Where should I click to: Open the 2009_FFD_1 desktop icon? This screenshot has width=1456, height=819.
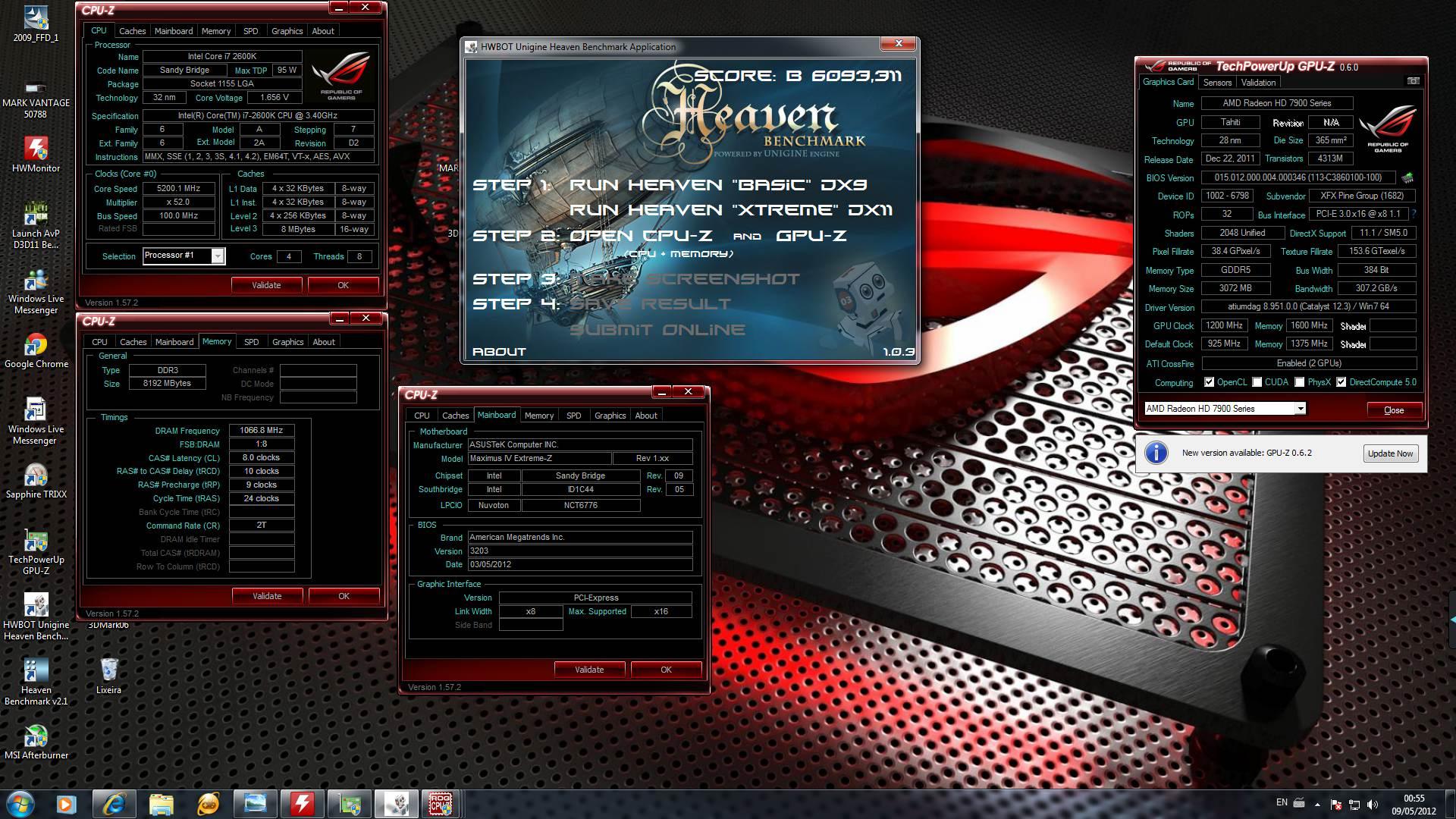[36, 24]
